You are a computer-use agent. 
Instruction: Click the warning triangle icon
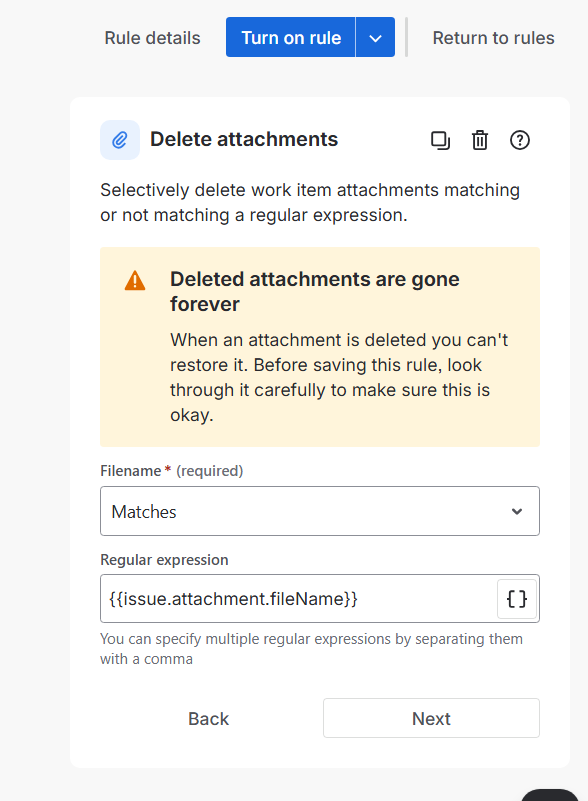pos(134,281)
